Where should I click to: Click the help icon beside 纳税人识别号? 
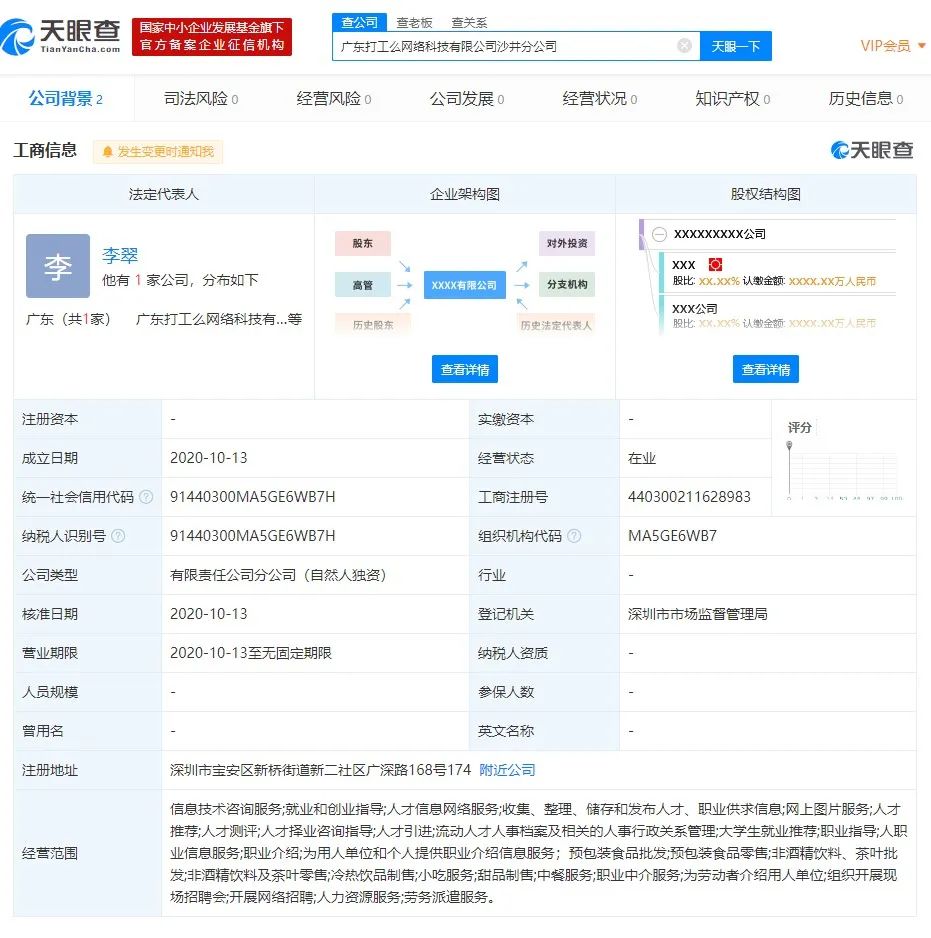pos(118,536)
